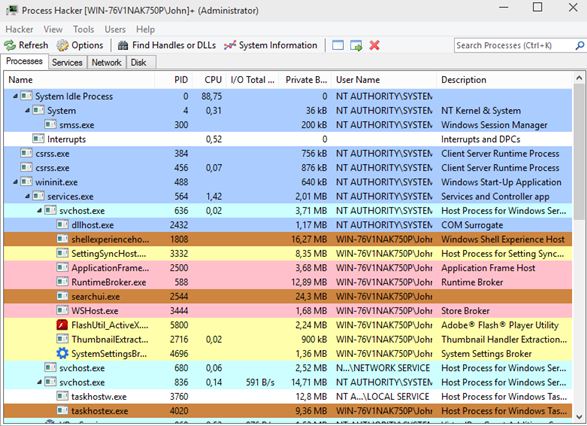Click the Search Processes input field
The width and height of the screenshot is (587, 426).
click(514, 45)
